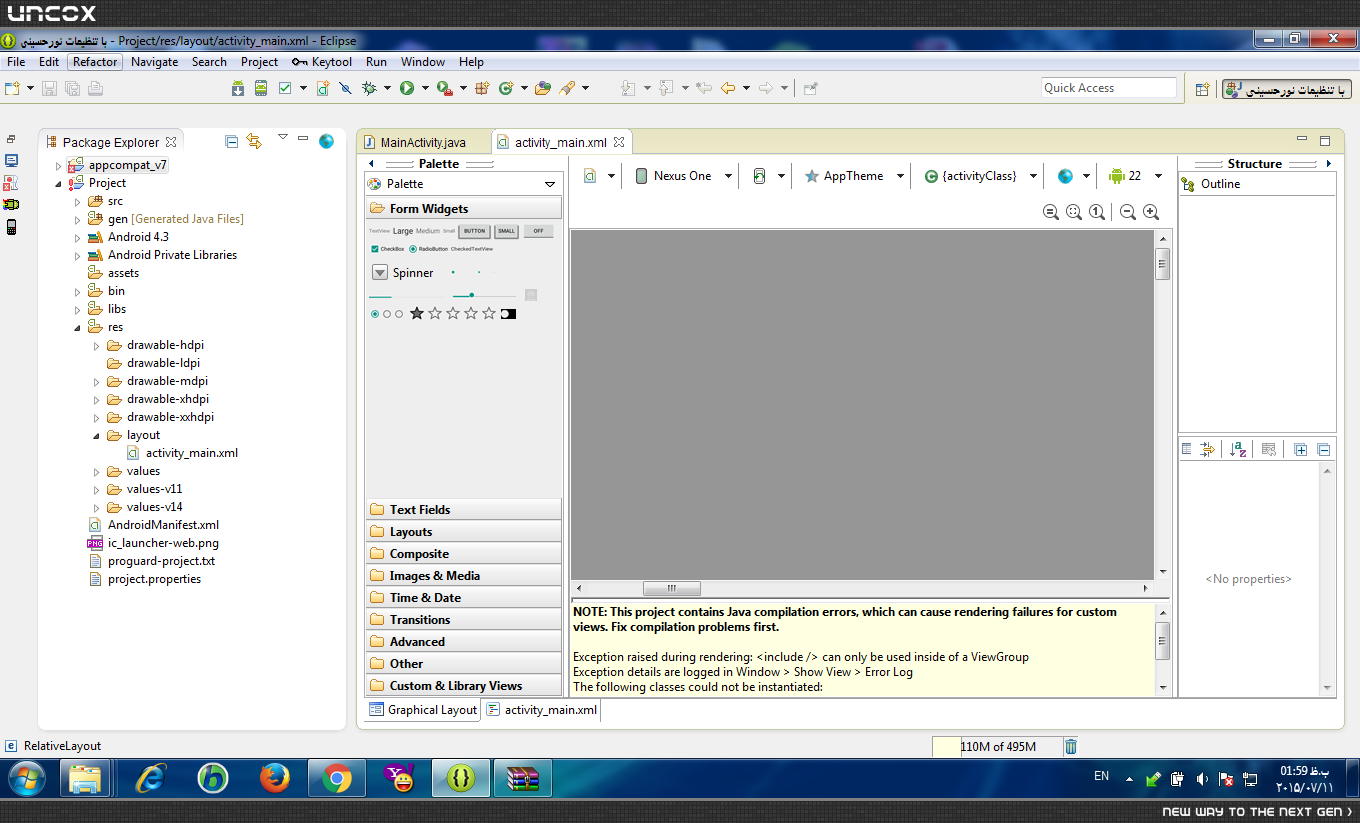This screenshot has height=823, width=1360.
Task: Collapse all in Package Explorer
Action: (x=231, y=141)
